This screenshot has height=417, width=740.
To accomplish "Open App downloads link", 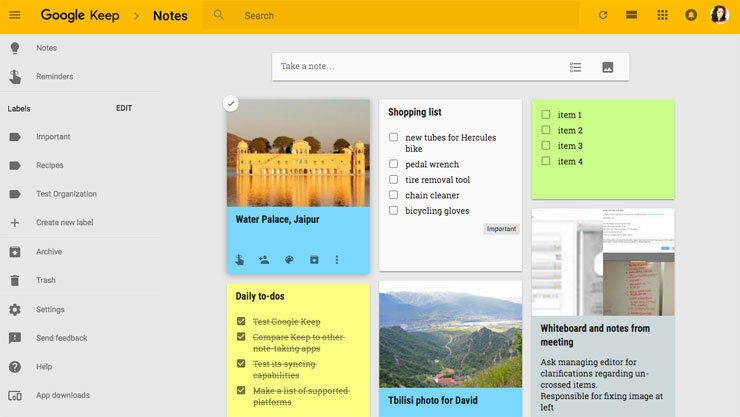I will click(63, 395).
